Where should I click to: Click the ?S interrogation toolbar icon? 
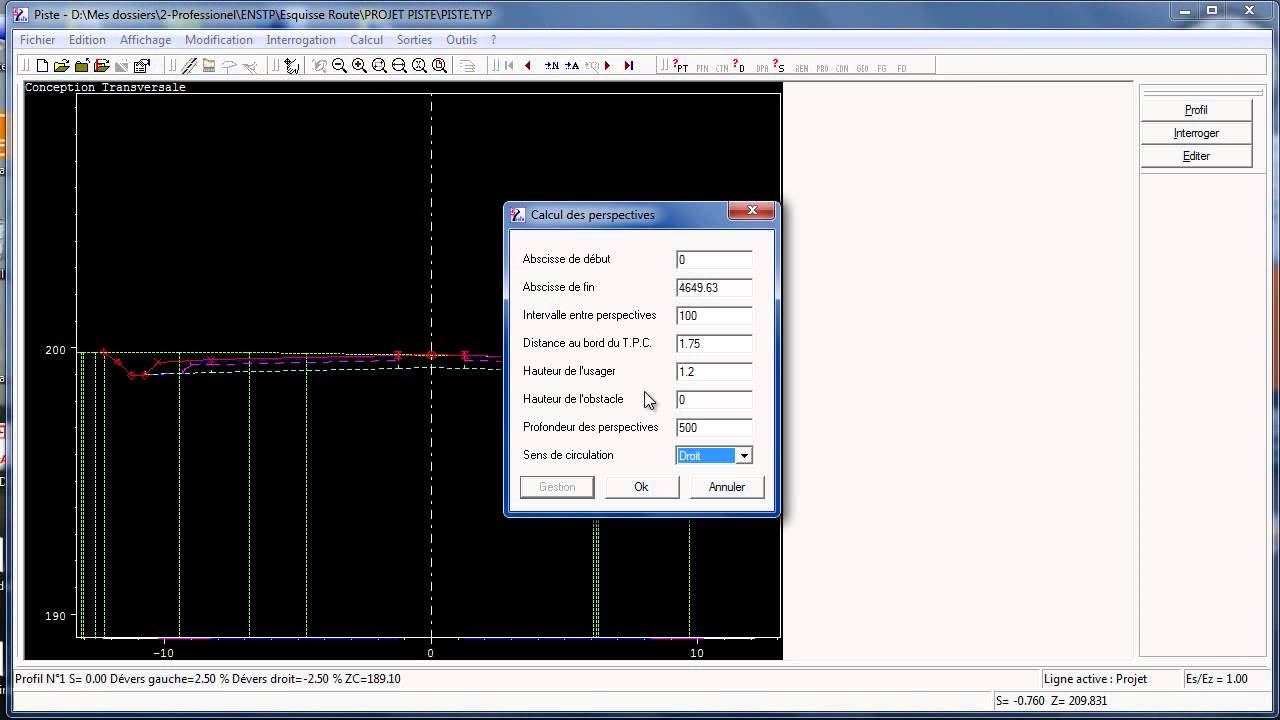(x=778, y=67)
